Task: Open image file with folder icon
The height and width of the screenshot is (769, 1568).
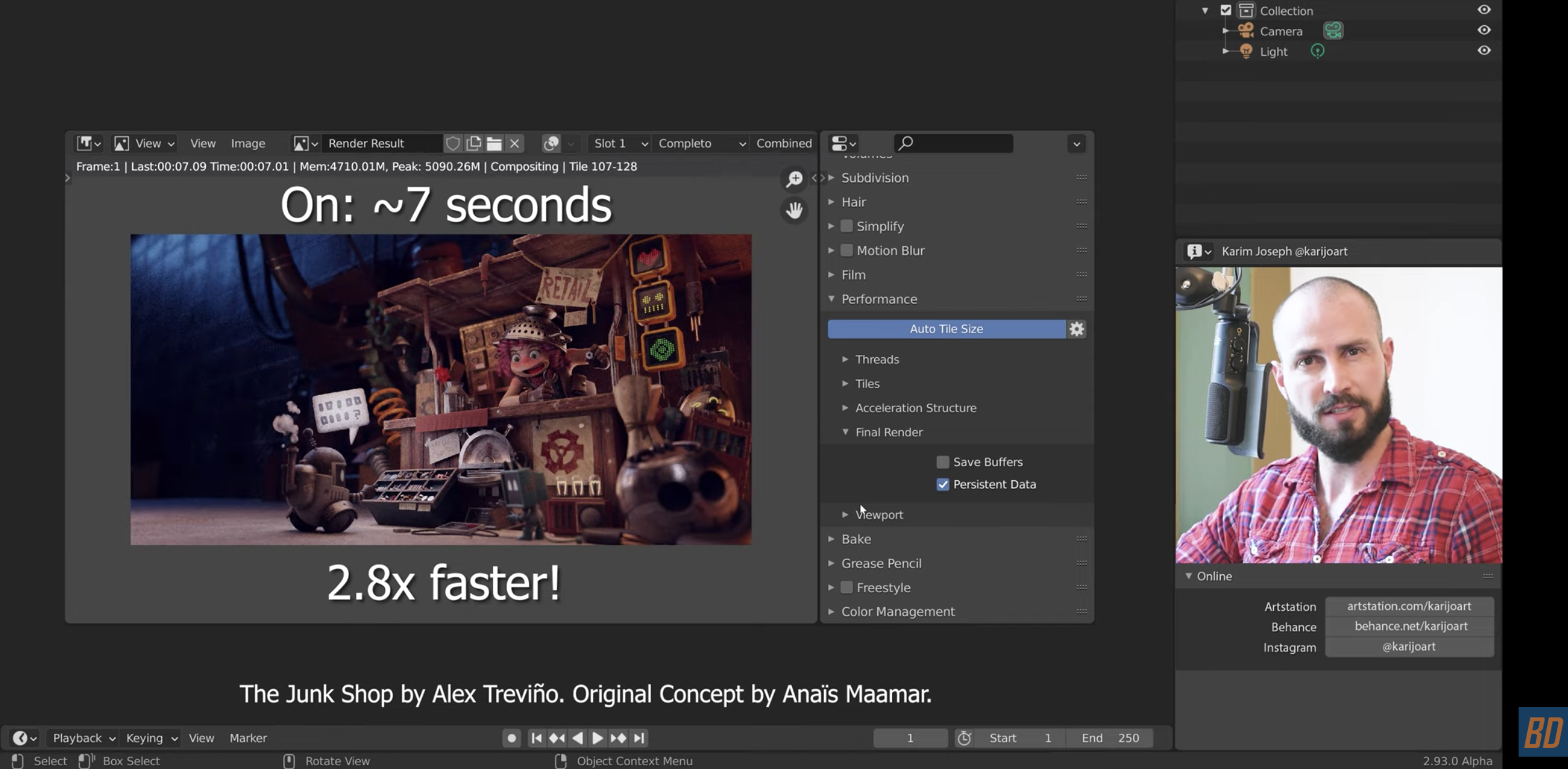Action: [494, 143]
